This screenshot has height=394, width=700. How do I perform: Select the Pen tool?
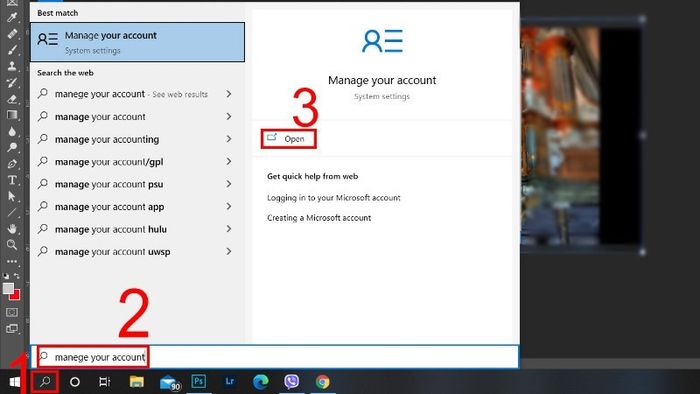click(x=12, y=164)
